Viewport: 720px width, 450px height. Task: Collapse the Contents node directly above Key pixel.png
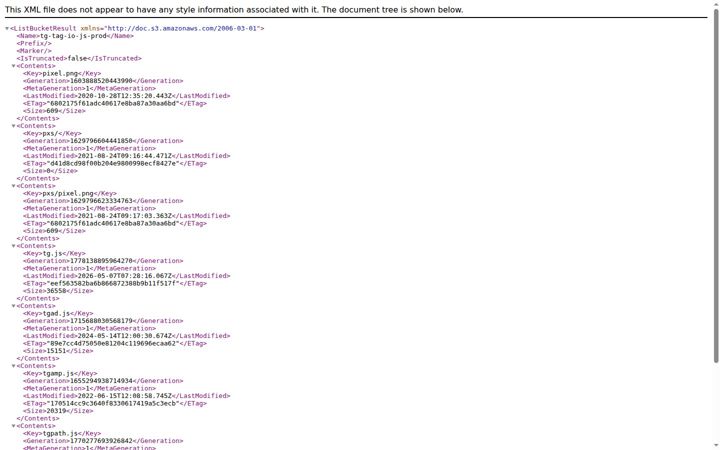pos(13,66)
